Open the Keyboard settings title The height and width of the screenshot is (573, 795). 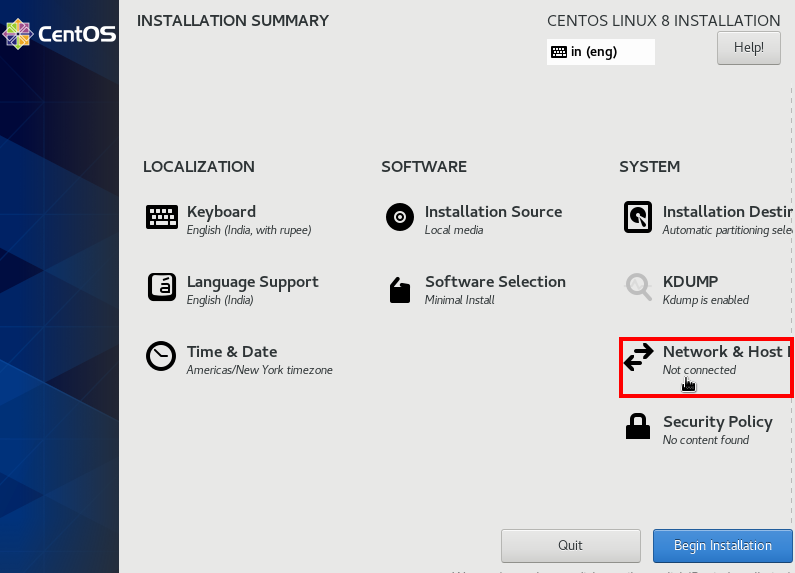[221, 211]
